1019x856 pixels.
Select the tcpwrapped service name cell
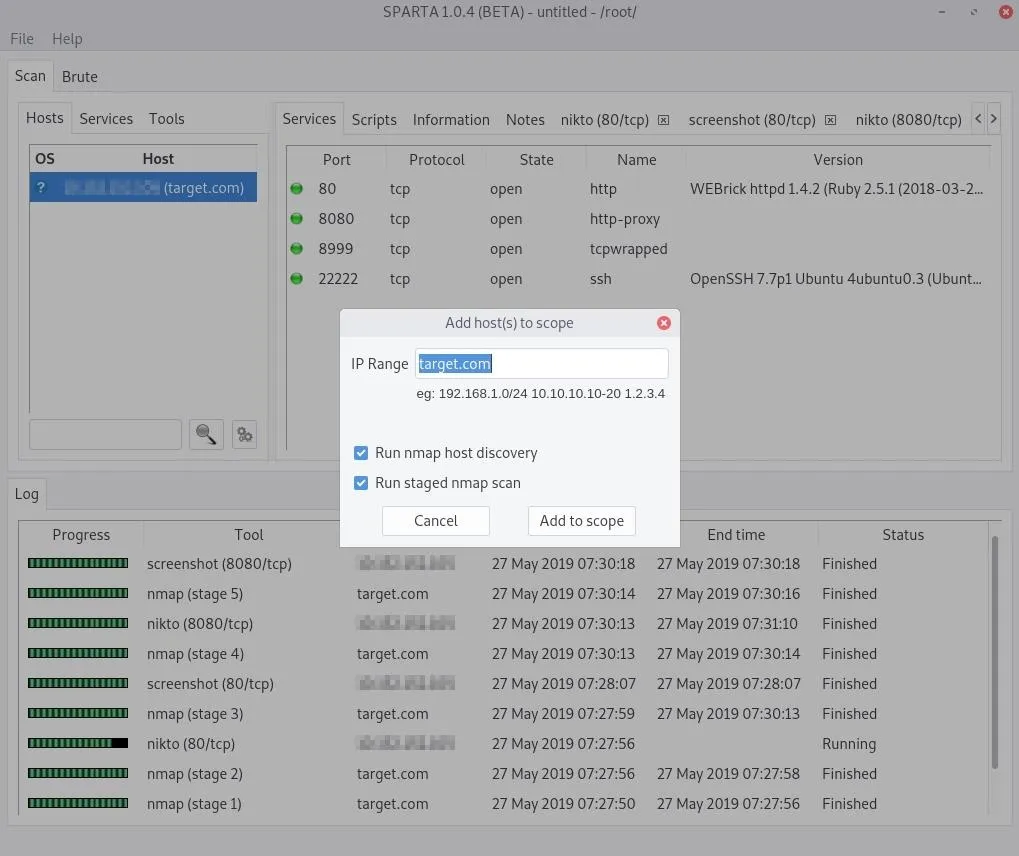628,249
